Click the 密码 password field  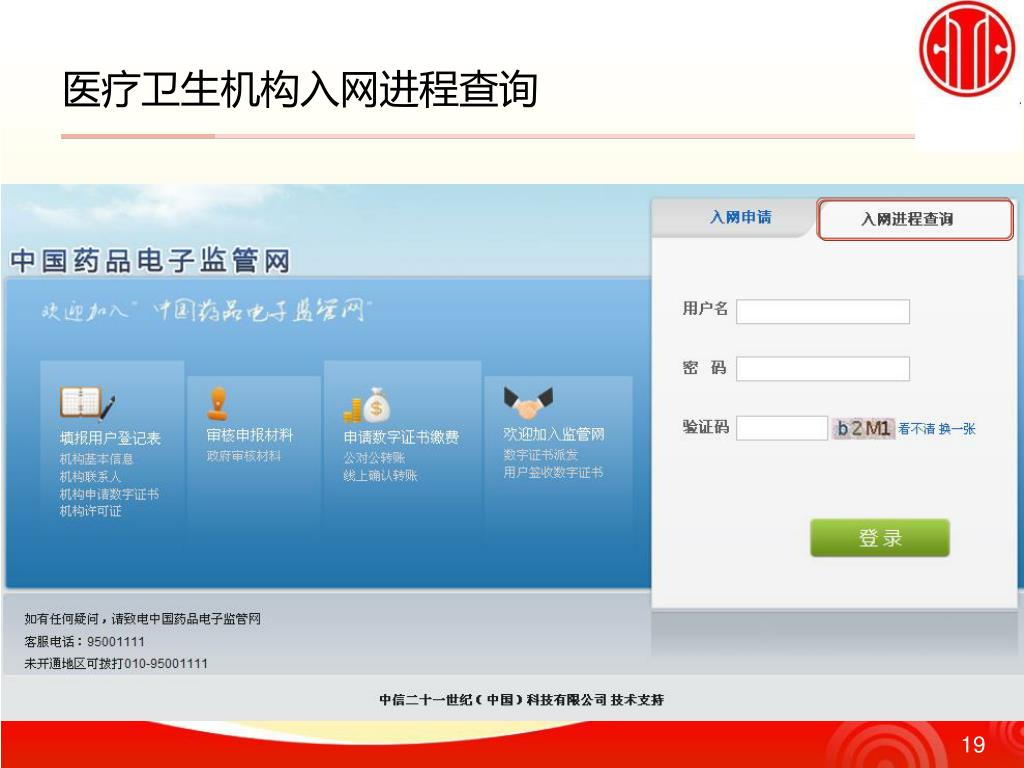click(823, 368)
